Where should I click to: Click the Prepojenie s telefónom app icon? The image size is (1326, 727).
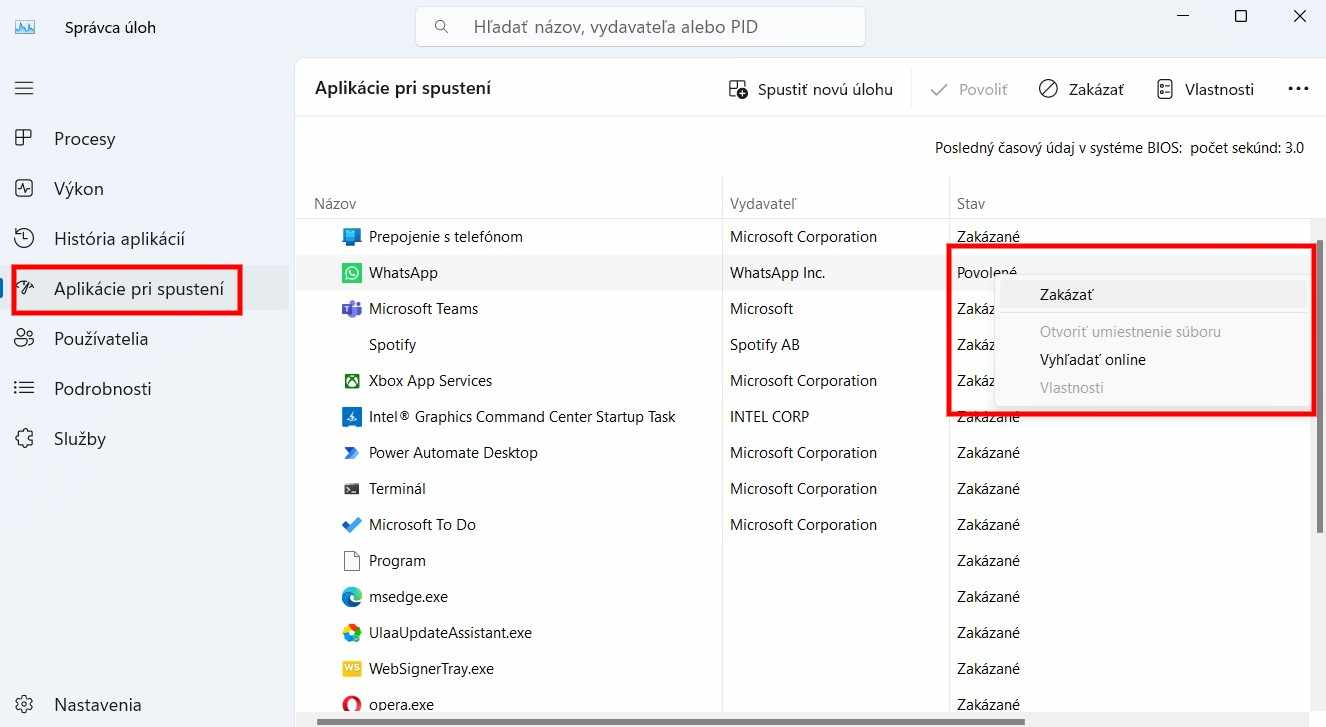[351, 237]
